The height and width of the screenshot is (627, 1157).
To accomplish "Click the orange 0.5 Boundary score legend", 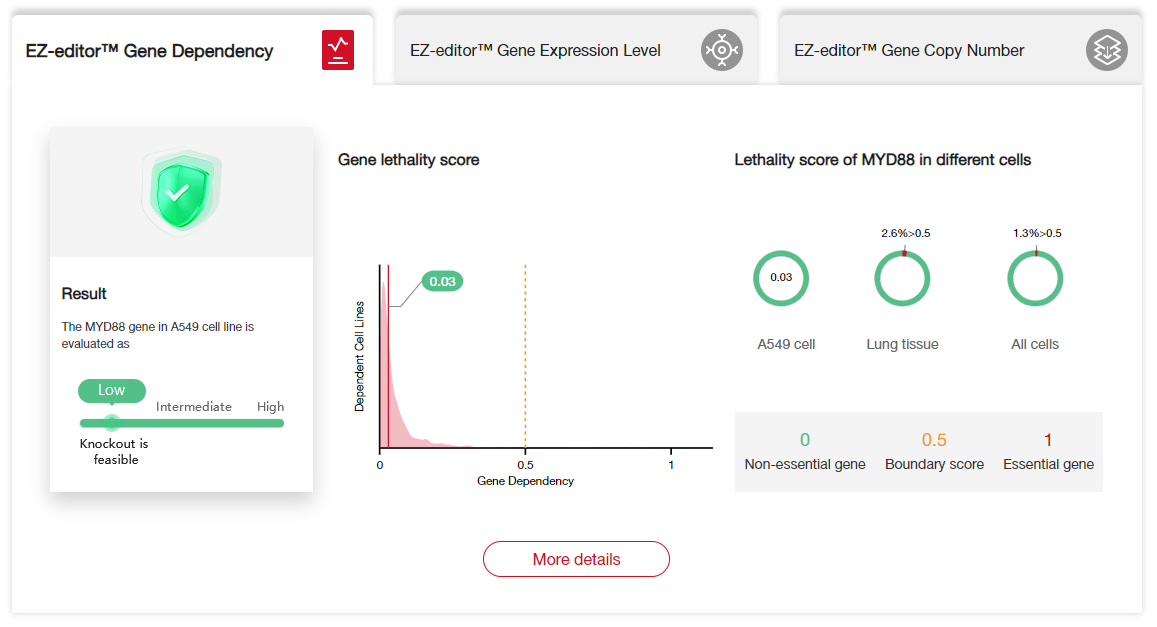I will [x=934, y=441].
